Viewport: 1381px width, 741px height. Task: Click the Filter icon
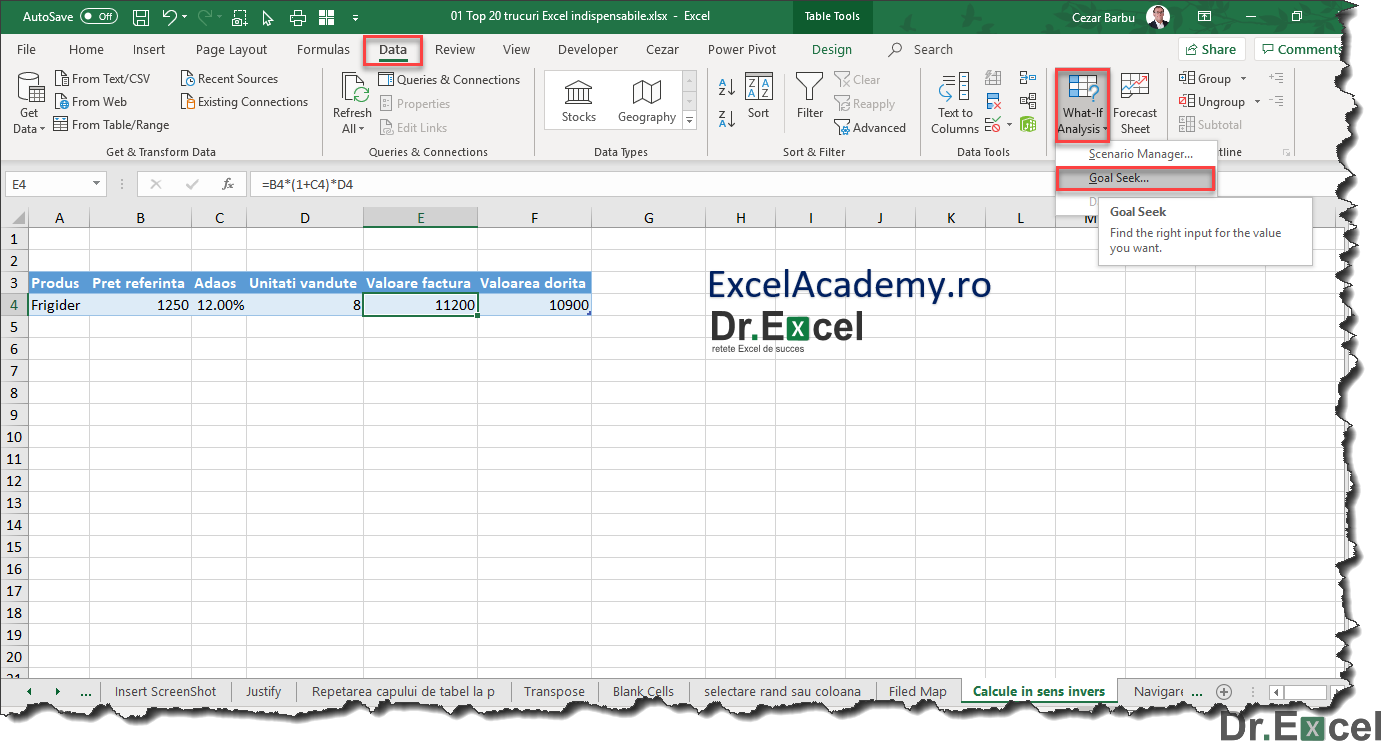(x=809, y=95)
